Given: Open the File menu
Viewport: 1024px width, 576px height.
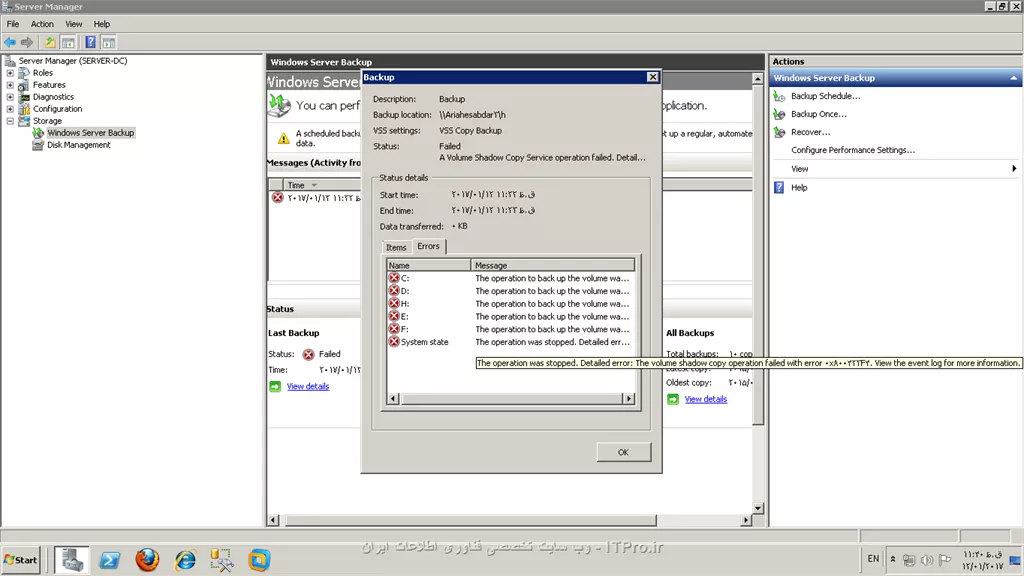Looking at the screenshot, I should pyautogui.click(x=12, y=24).
